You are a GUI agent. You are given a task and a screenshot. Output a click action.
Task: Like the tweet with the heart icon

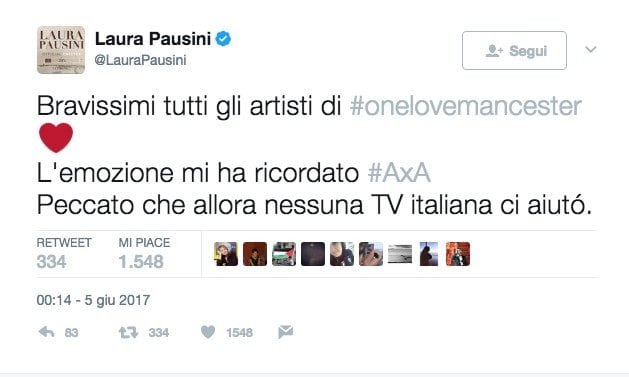(x=208, y=332)
